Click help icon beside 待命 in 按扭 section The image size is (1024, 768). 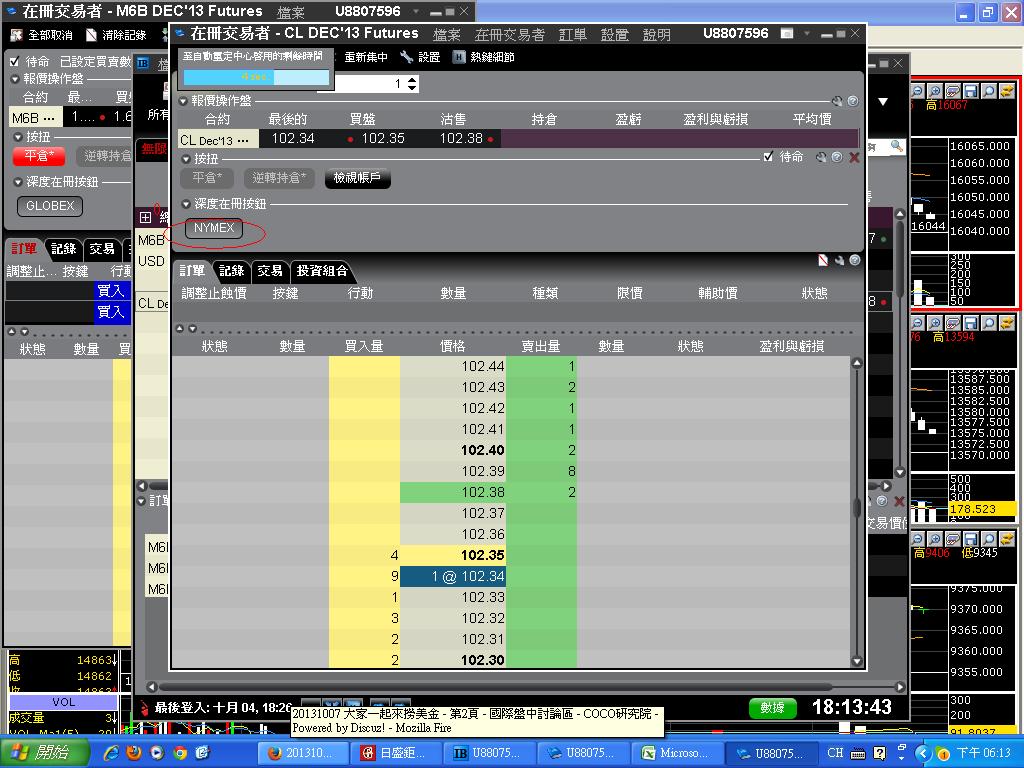(837, 157)
